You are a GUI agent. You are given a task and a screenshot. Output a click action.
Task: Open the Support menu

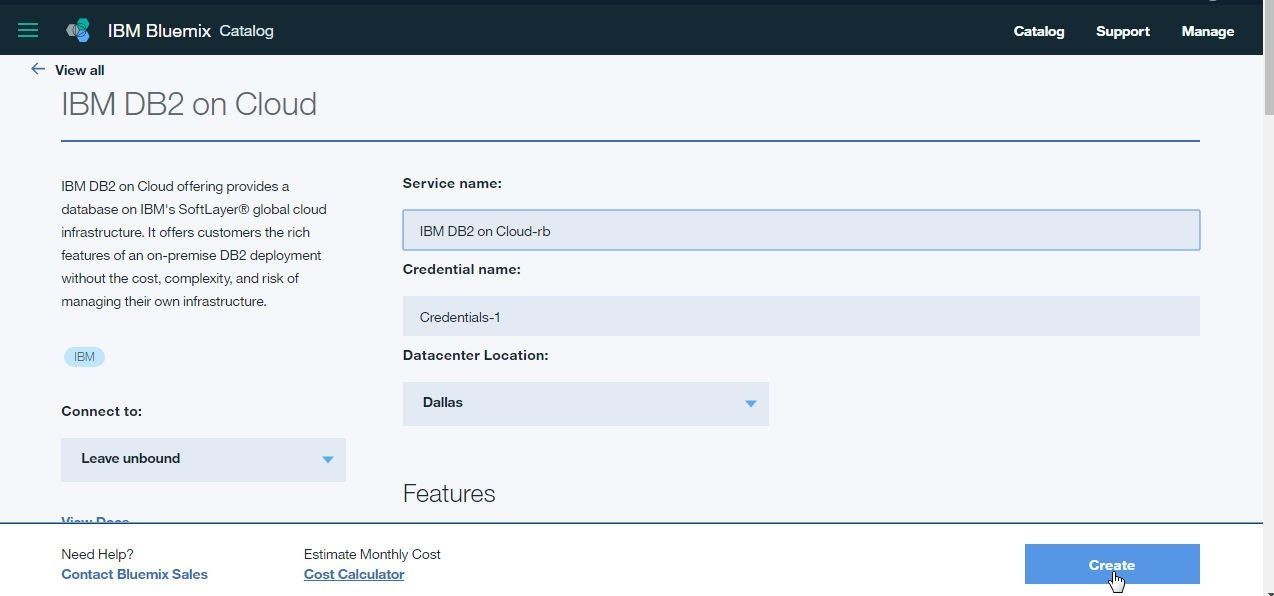click(1122, 31)
